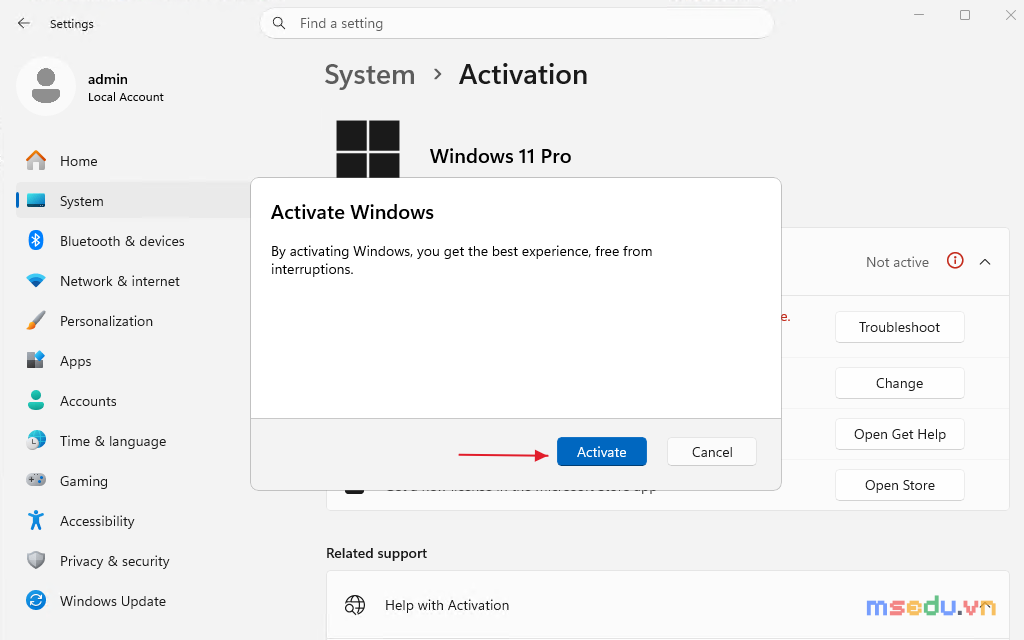Image resolution: width=1024 pixels, height=640 pixels.
Task: Click the admin account name
Action: coord(108,79)
